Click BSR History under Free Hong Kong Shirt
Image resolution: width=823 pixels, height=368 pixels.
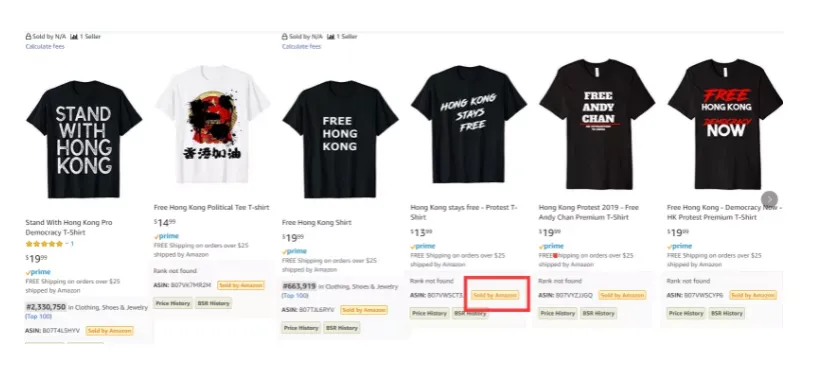342,328
